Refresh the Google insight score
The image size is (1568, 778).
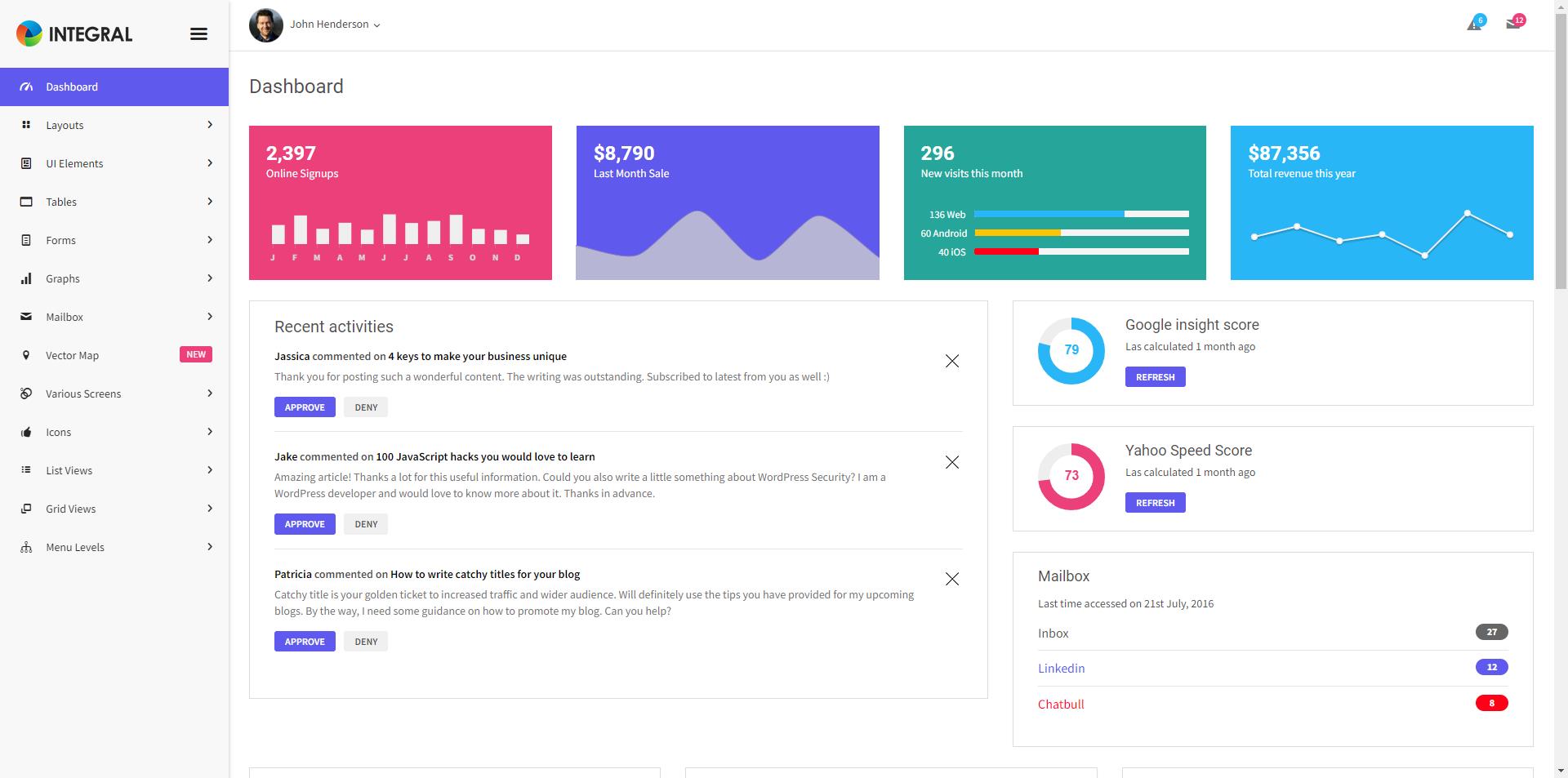tap(1156, 377)
